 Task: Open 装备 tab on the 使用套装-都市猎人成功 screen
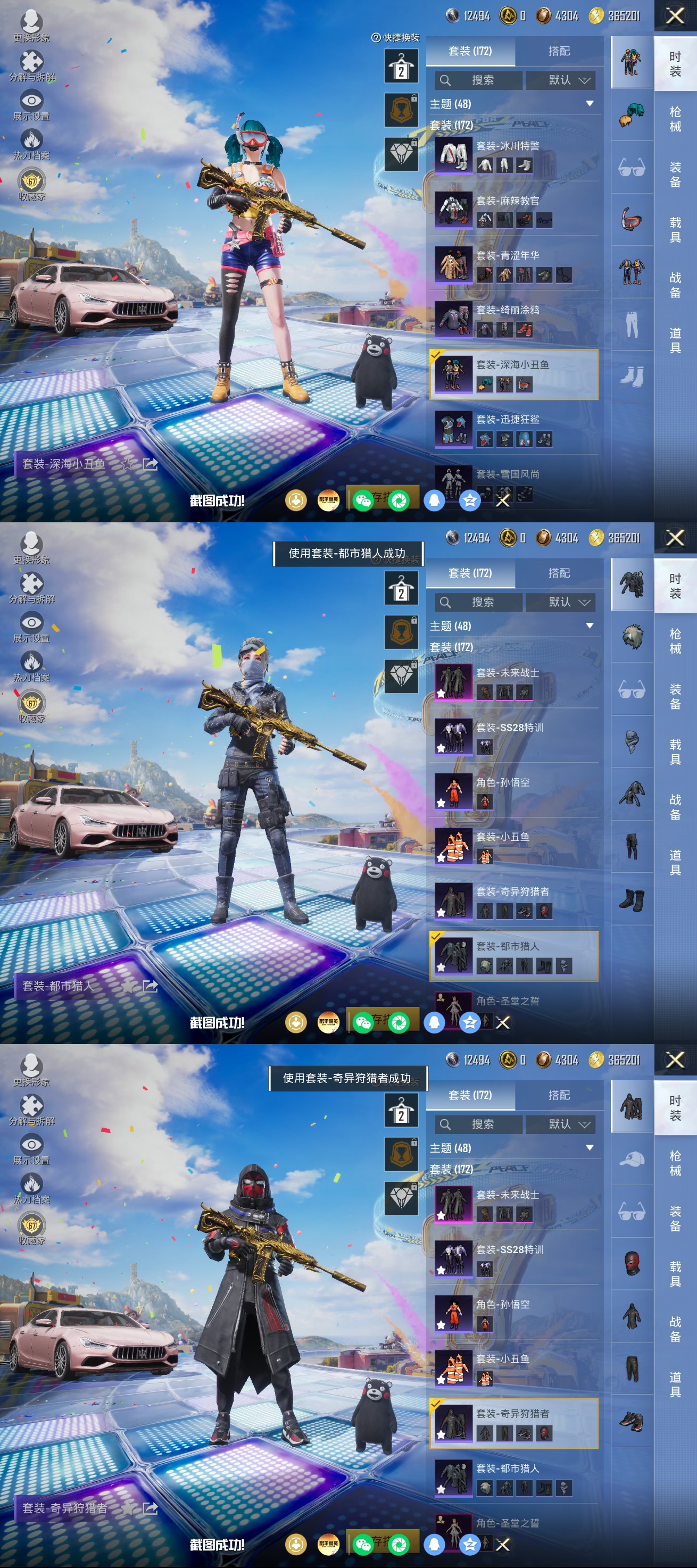point(676,696)
